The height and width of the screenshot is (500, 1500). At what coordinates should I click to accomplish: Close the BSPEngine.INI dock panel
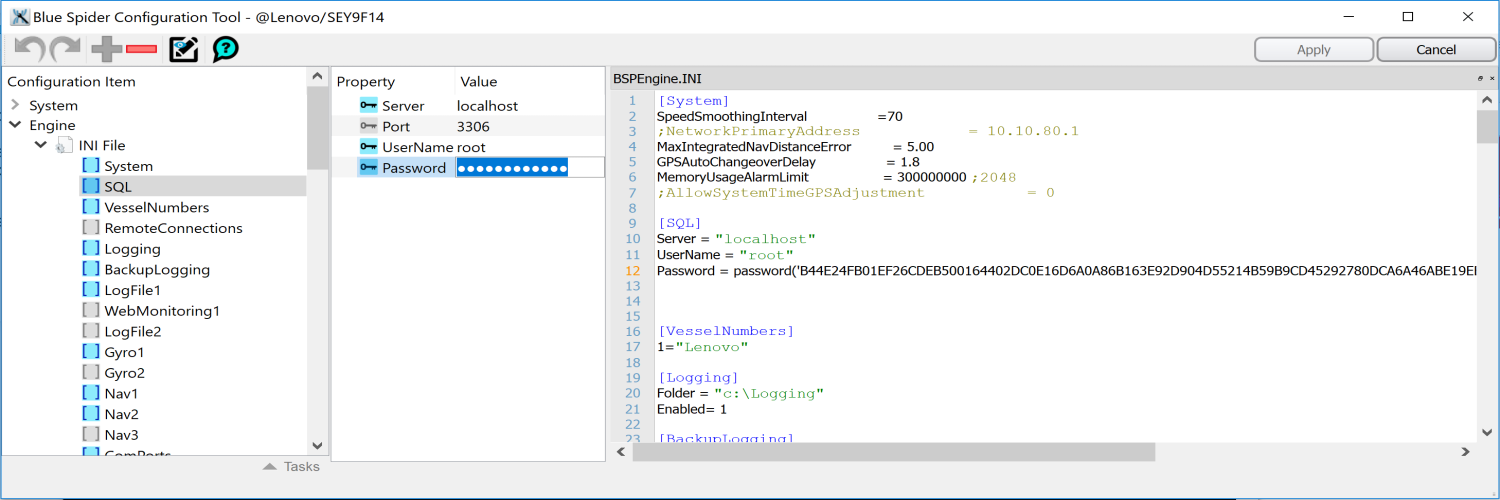1491,78
